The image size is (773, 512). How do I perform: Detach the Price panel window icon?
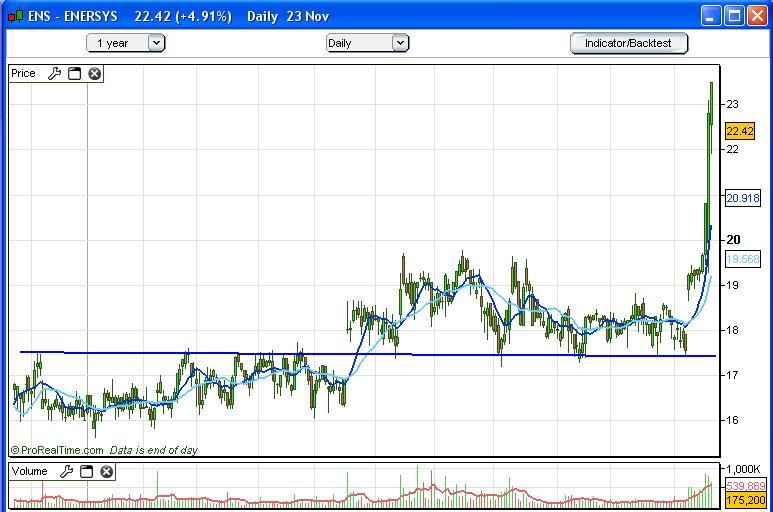coord(74,73)
